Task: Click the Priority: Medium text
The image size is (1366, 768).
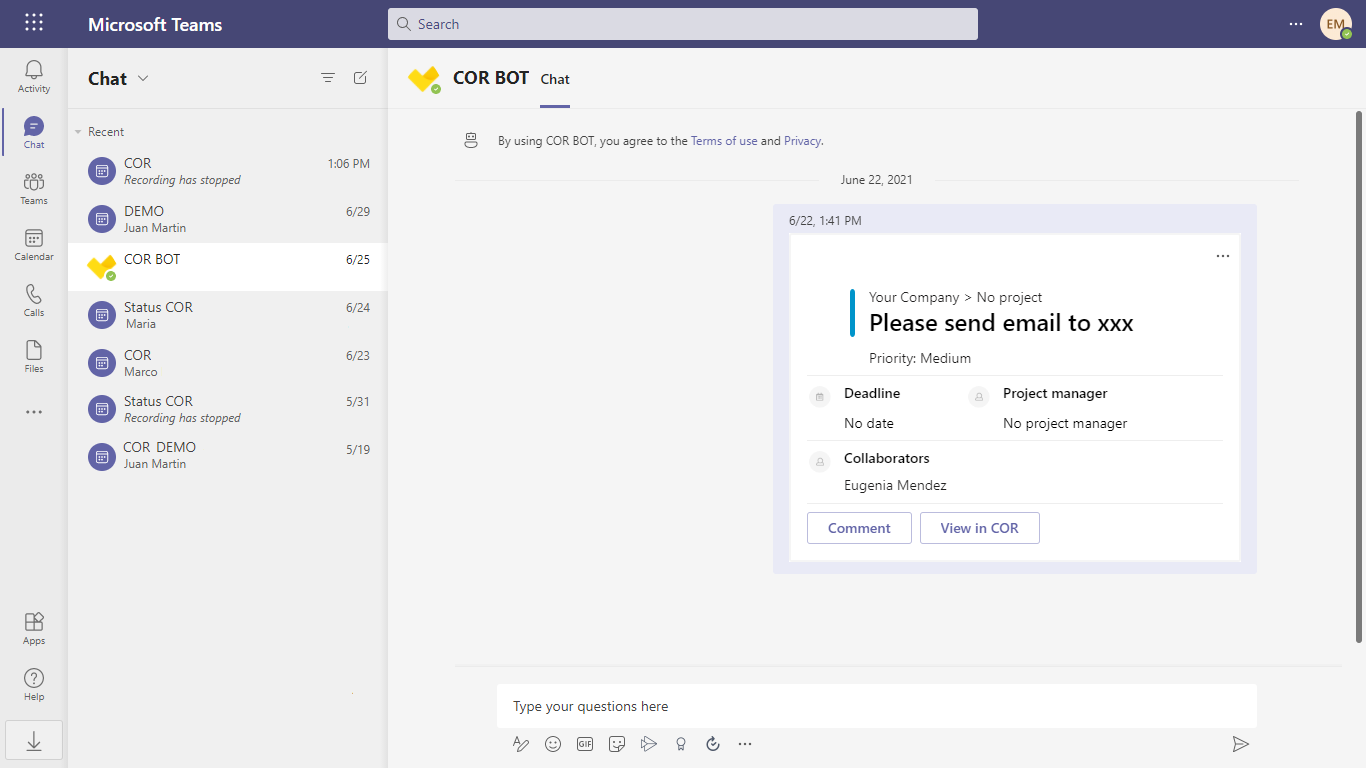Action: pyautogui.click(x=920, y=358)
